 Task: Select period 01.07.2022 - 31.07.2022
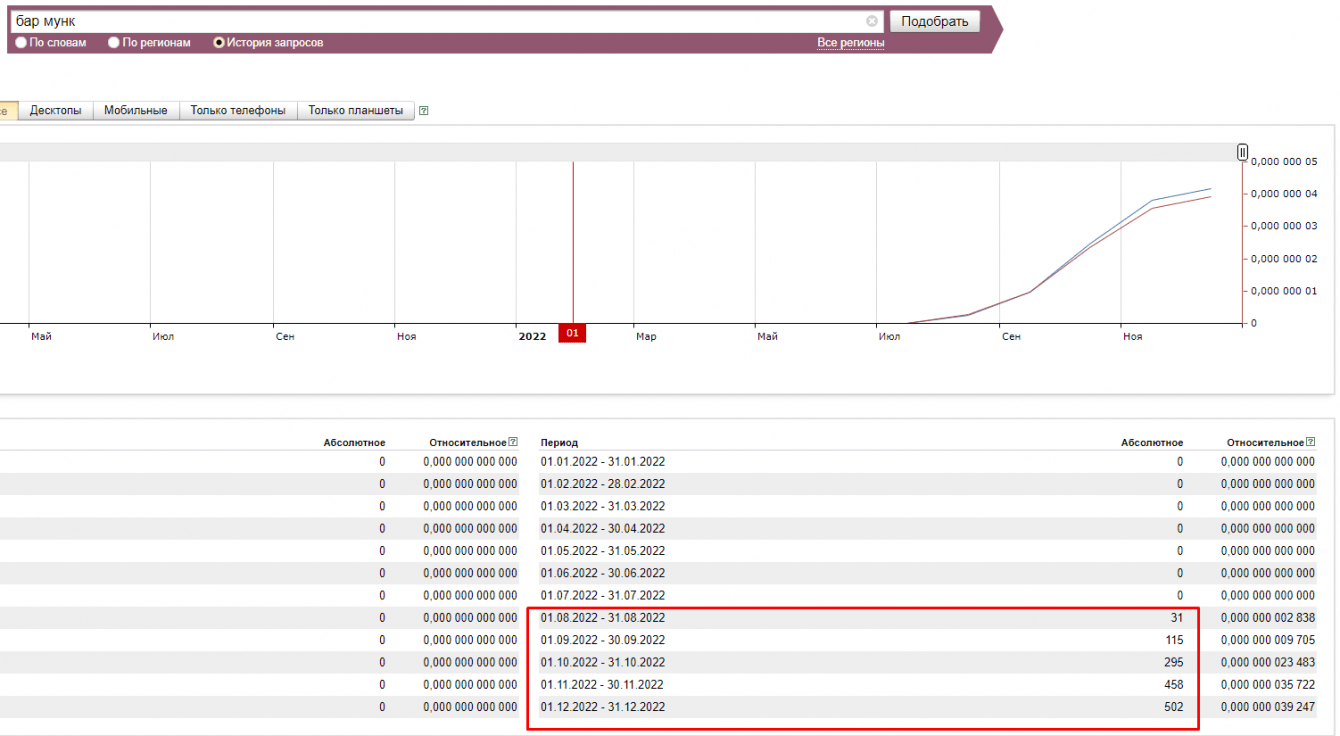point(603,595)
